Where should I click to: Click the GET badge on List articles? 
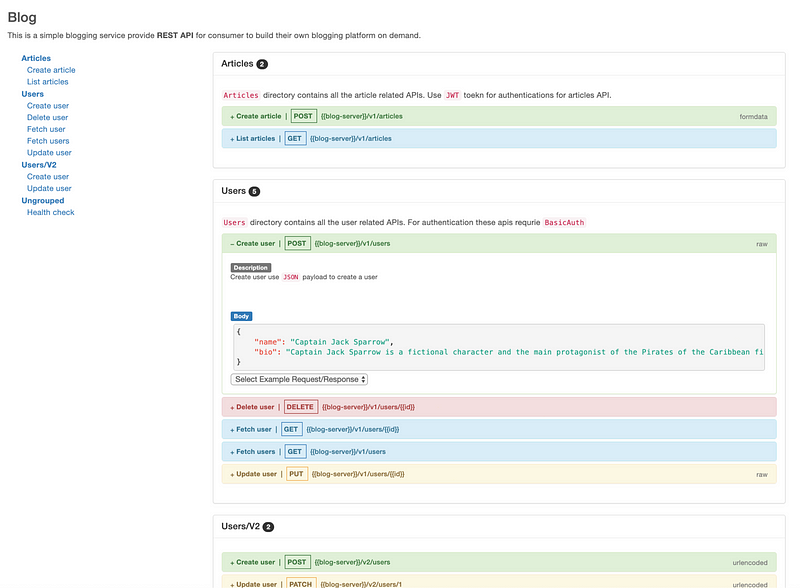(294, 138)
